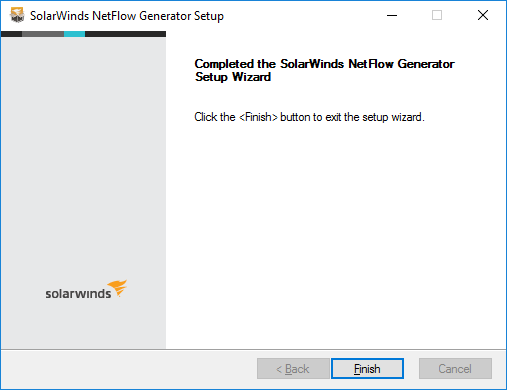Click the orange SolarWinds flame logo icon
Screen dimensions: 508x391
118,288
